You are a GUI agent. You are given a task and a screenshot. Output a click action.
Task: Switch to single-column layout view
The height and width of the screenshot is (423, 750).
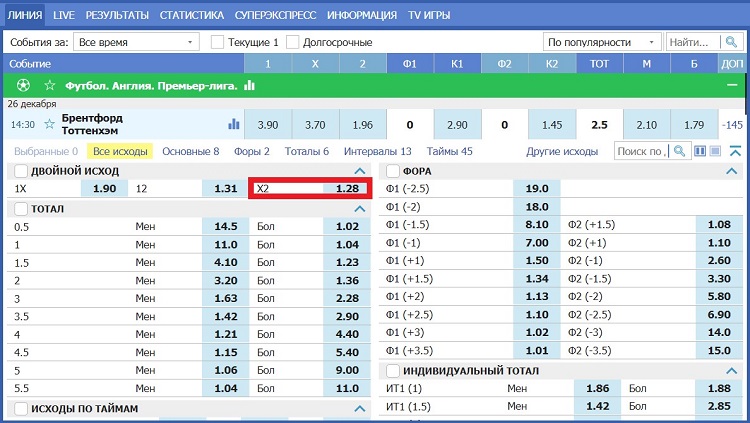point(715,151)
